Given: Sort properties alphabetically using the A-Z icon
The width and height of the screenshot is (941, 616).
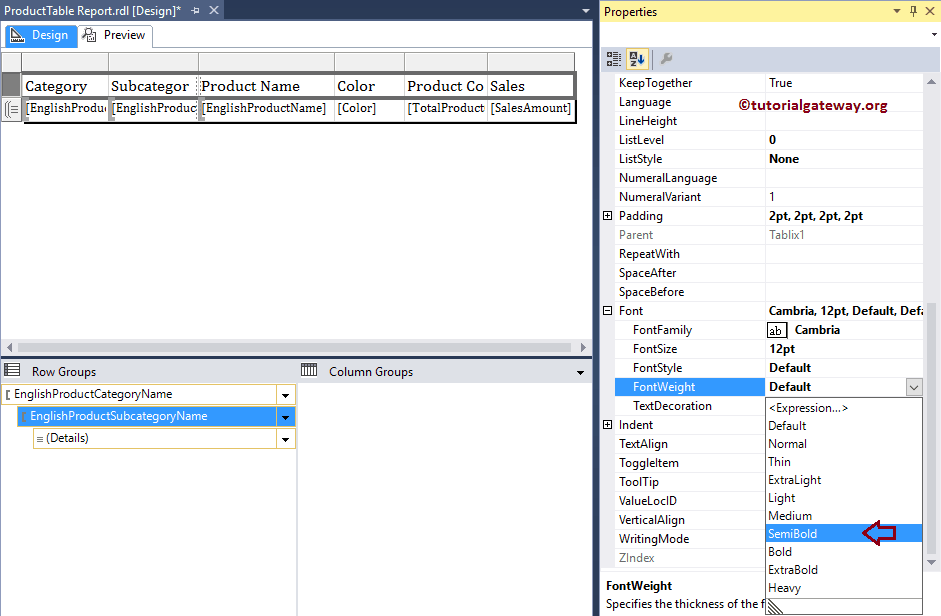Looking at the screenshot, I should tap(637, 59).
